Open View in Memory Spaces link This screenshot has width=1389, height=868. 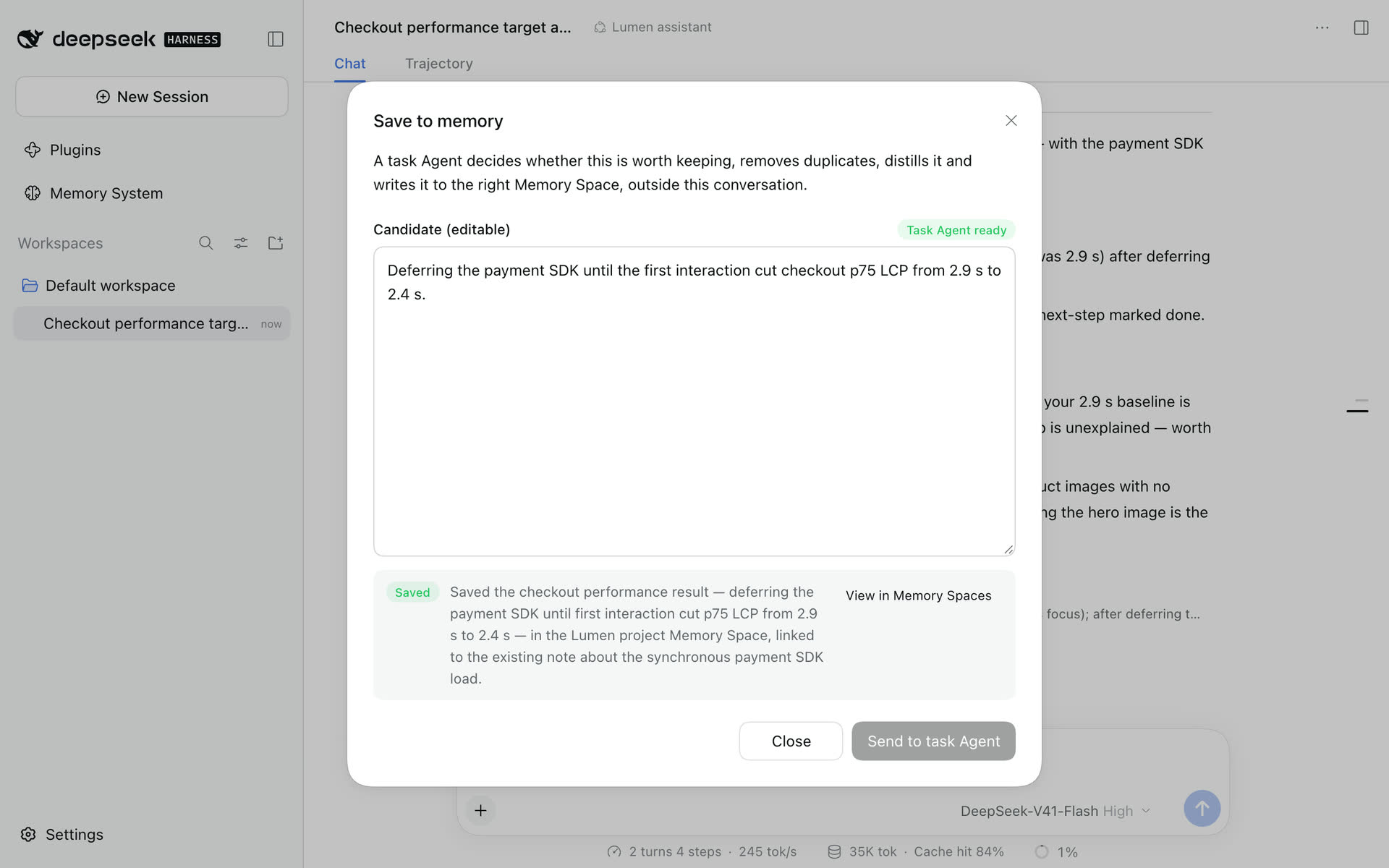tap(919, 595)
